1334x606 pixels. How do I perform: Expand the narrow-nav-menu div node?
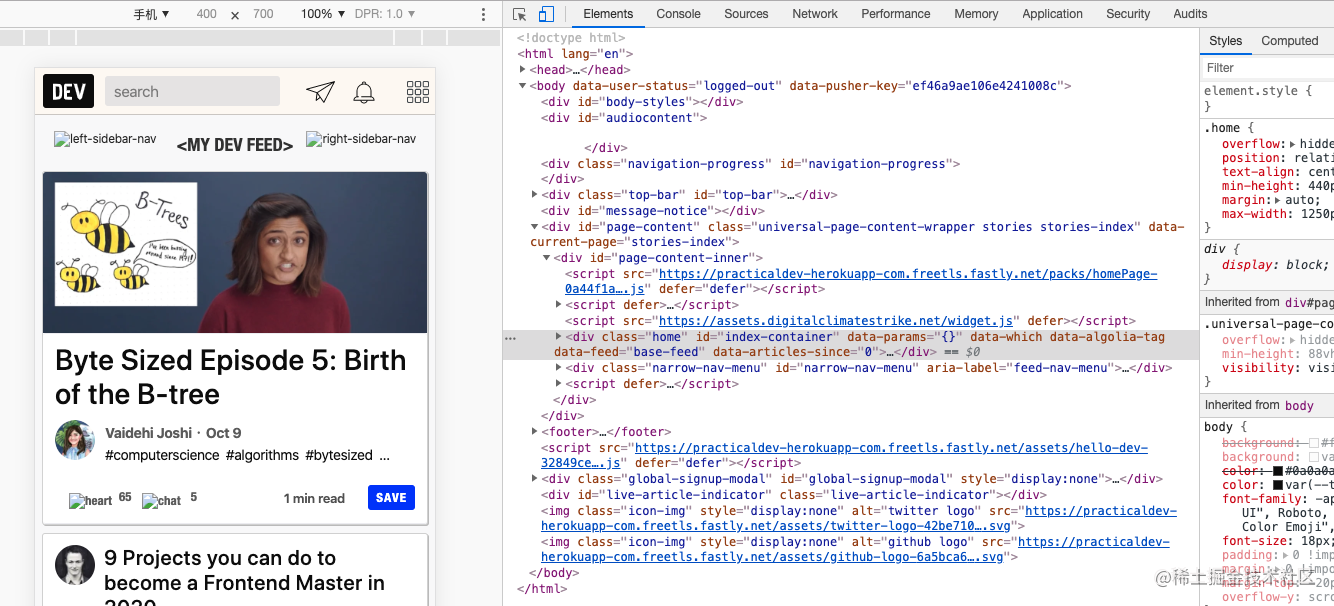pyautogui.click(x=559, y=368)
